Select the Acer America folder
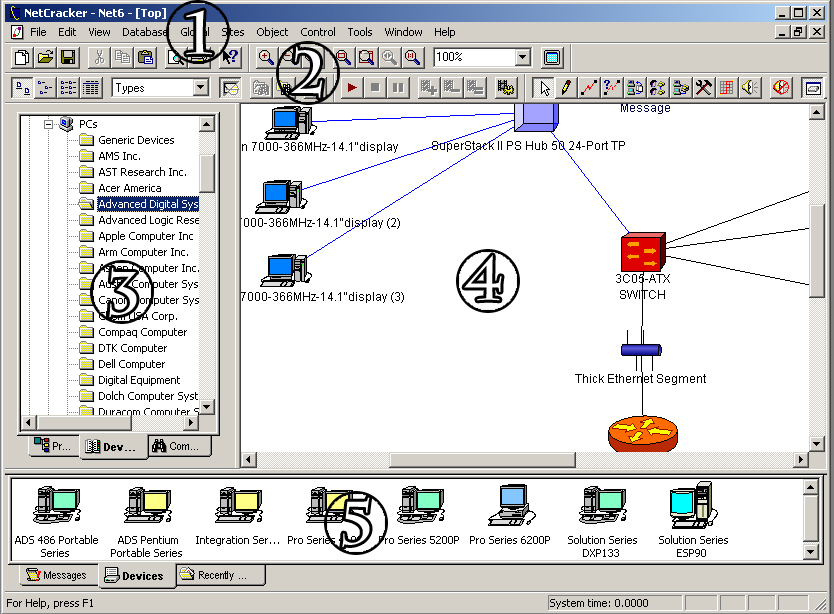The width and height of the screenshot is (834, 614). pos(130,188)
